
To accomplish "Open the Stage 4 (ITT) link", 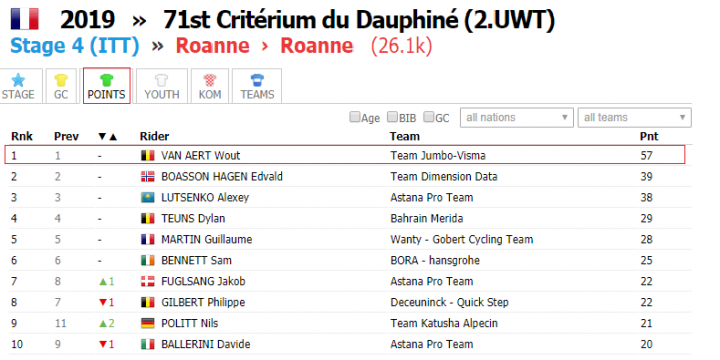I will click(x=75, y=46).
